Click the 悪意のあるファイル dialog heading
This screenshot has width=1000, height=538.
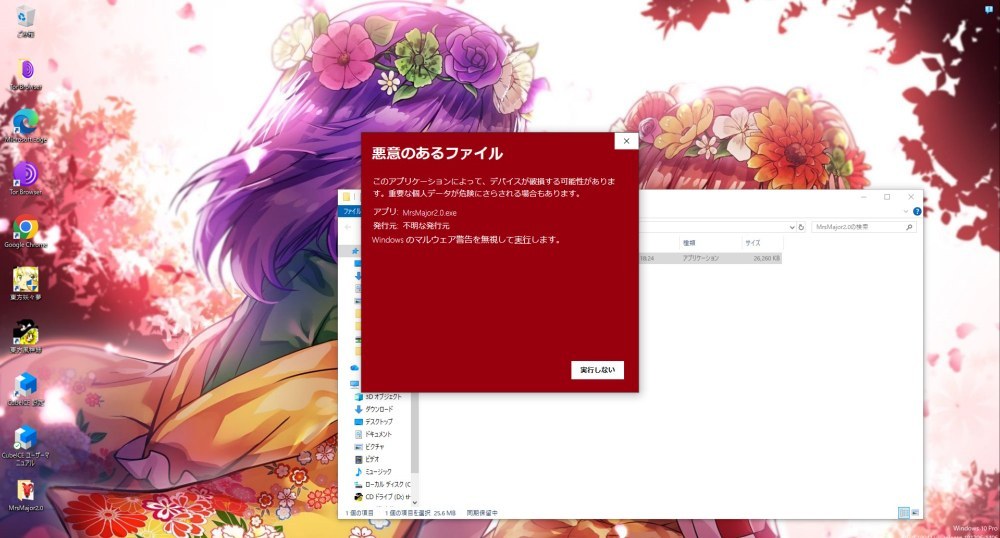pyautogui.click(x=438, y=153)
